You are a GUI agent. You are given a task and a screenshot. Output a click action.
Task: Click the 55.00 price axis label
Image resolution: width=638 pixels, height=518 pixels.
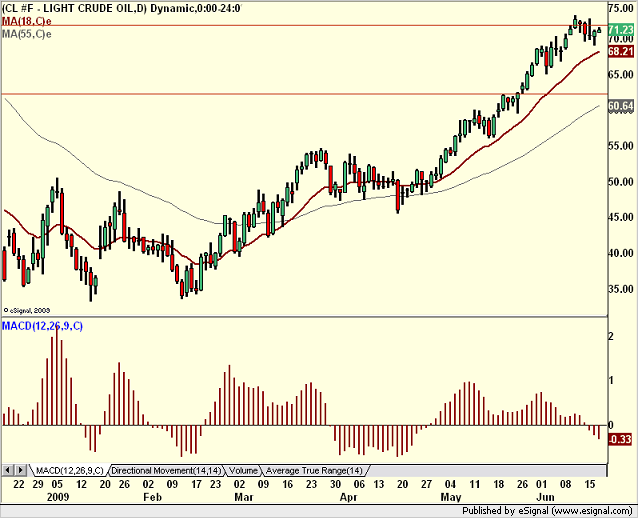pyautogui.click(x=621, y=146)
